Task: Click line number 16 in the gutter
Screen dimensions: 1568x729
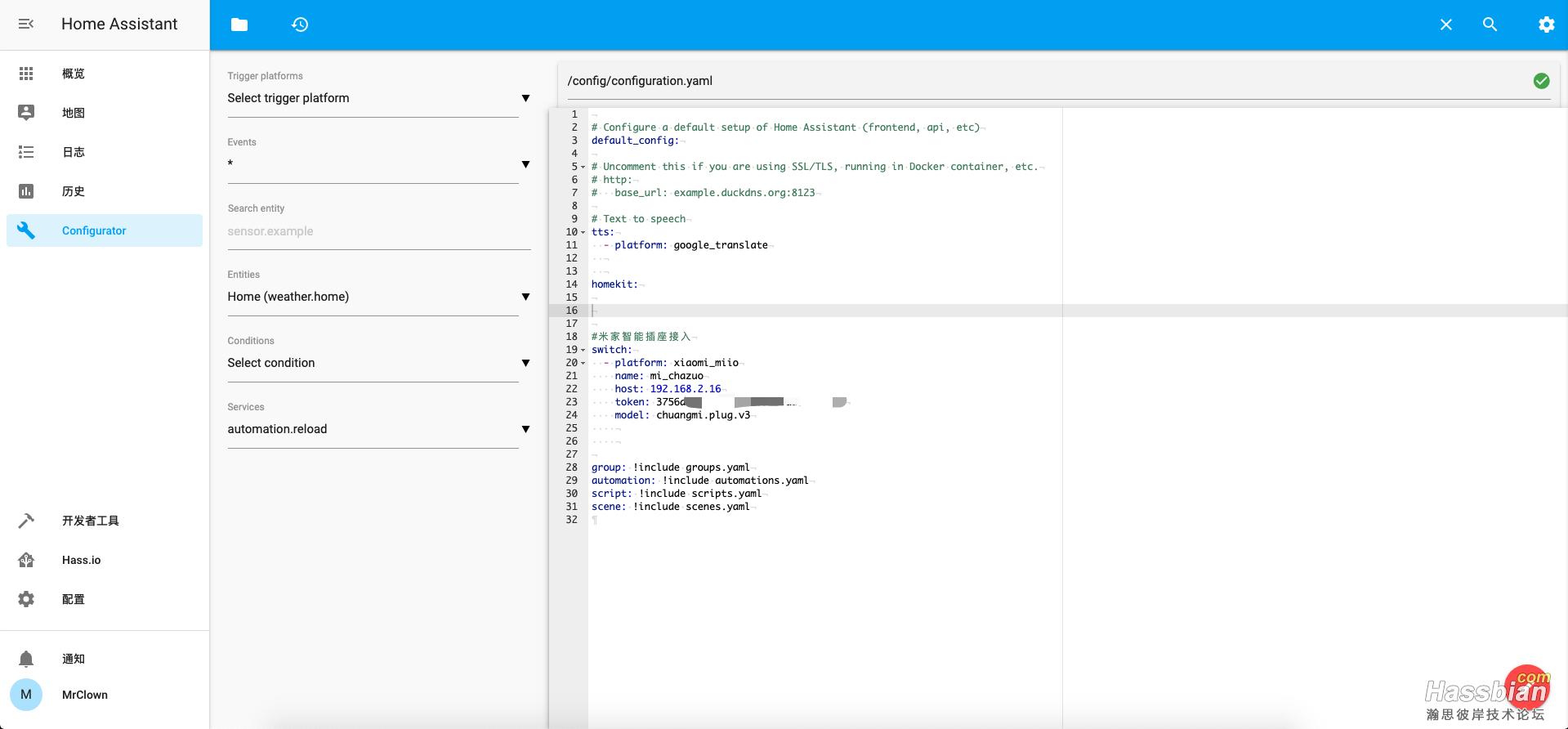Action: pyautogui.click(x=571, y=311)
